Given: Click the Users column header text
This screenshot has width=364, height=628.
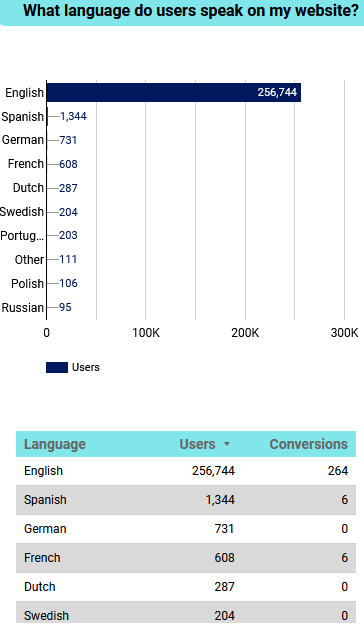Looking at the screenshot, I should click(197, 444).
